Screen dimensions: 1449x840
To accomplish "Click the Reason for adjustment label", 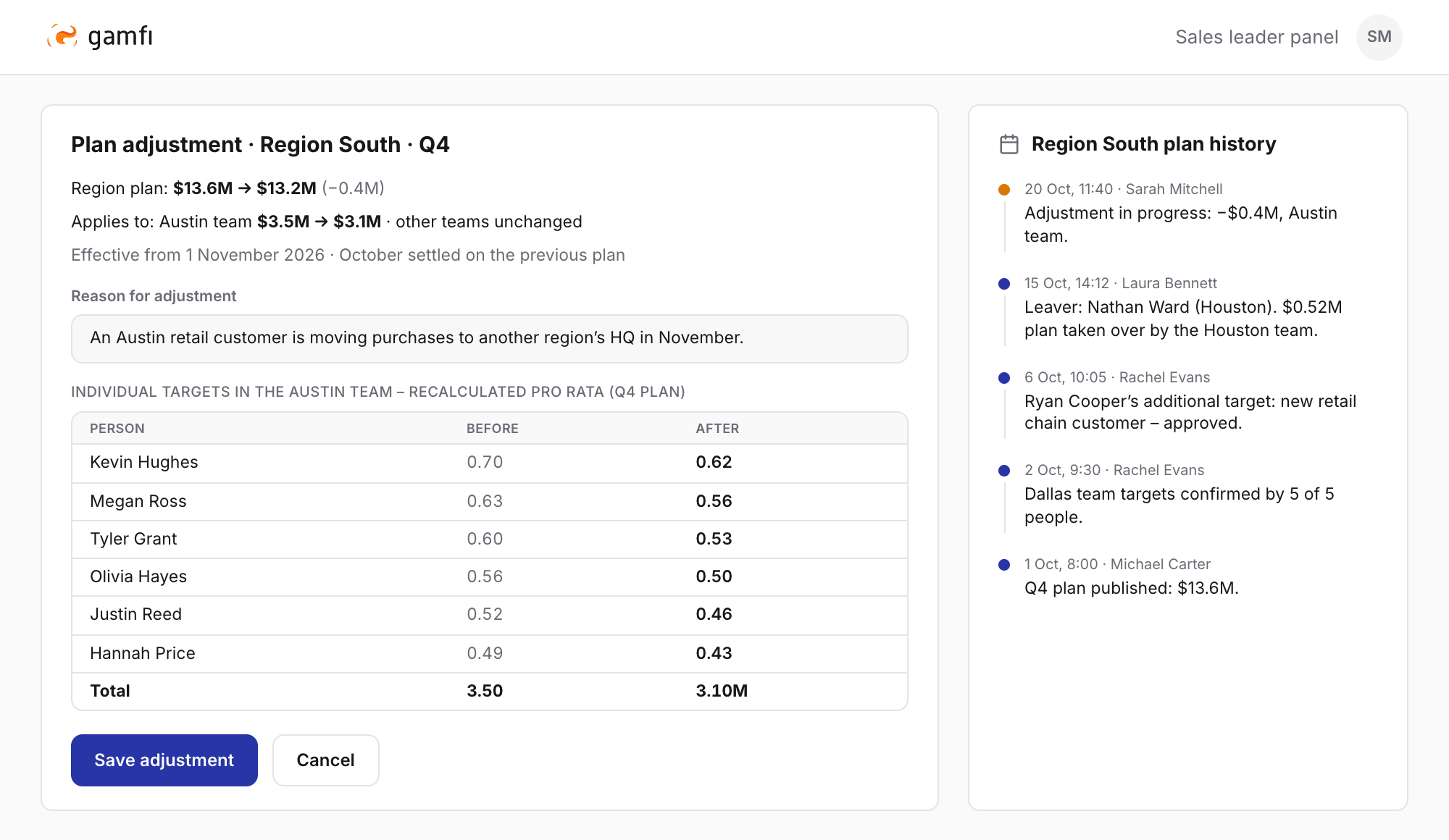I will pyautogui.click(x=154, y=296).
